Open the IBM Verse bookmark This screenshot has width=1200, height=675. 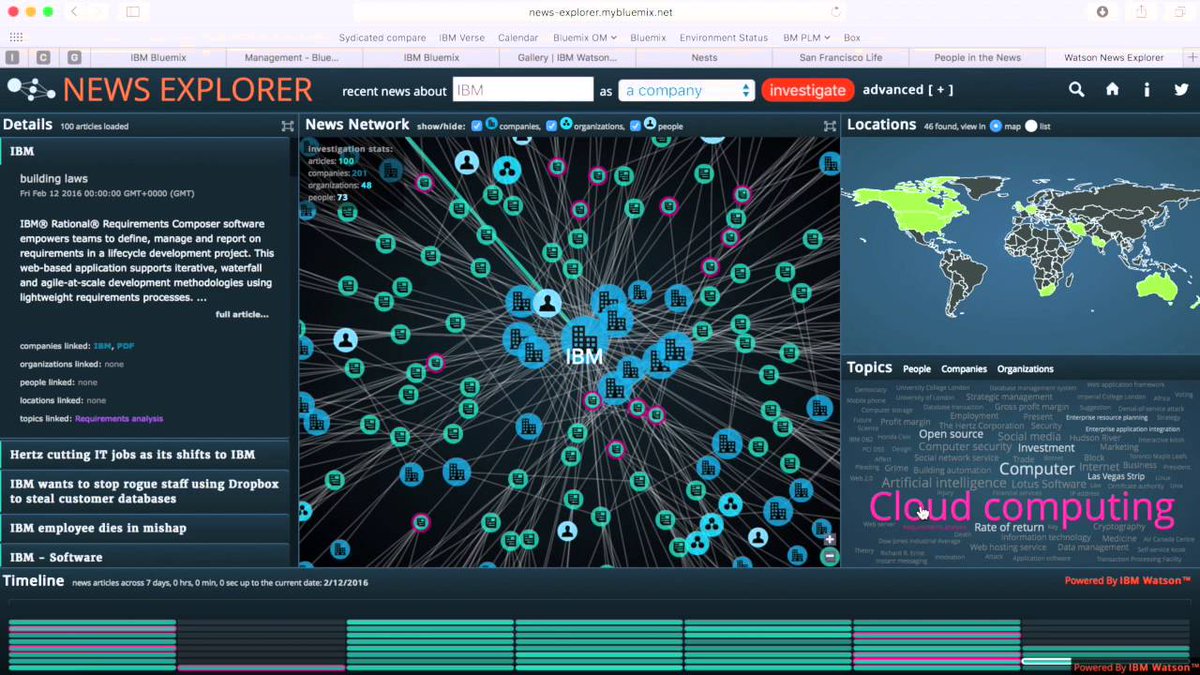click(461, 38)
